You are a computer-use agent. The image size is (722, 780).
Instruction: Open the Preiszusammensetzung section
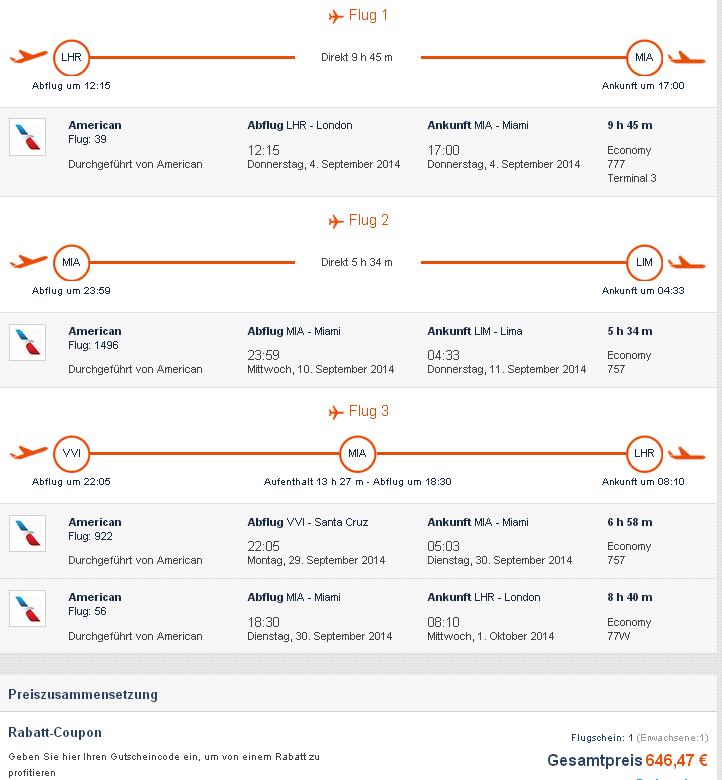pos(83,694)
